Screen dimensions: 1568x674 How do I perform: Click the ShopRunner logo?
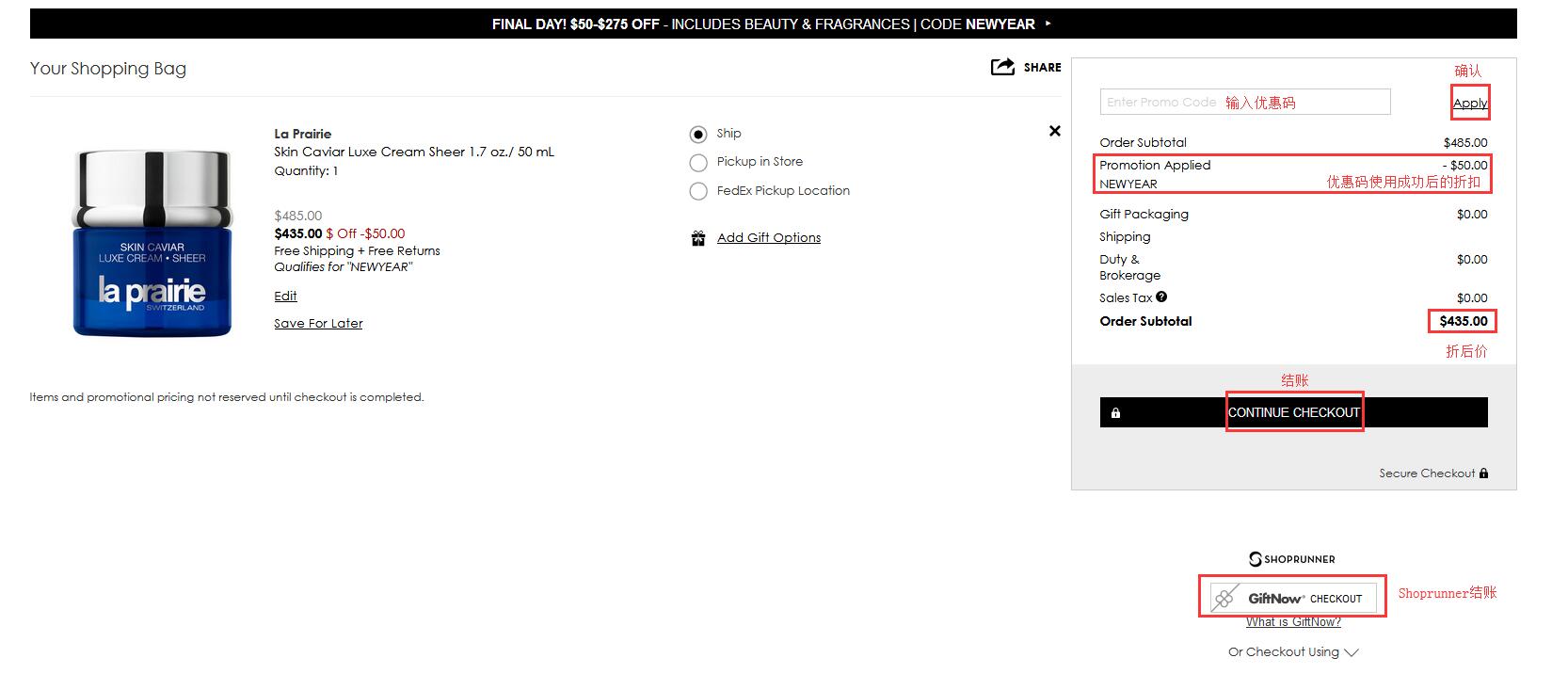(1292, 559)
